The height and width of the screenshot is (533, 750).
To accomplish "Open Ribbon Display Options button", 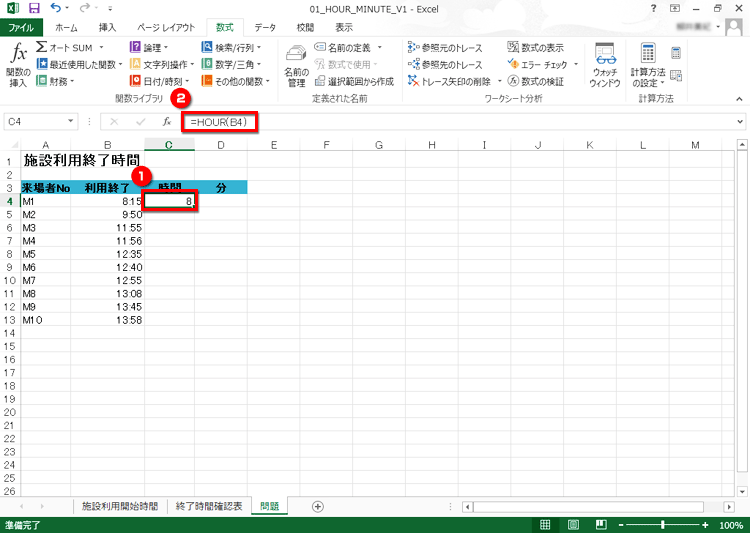I will [x=675, y=8].
